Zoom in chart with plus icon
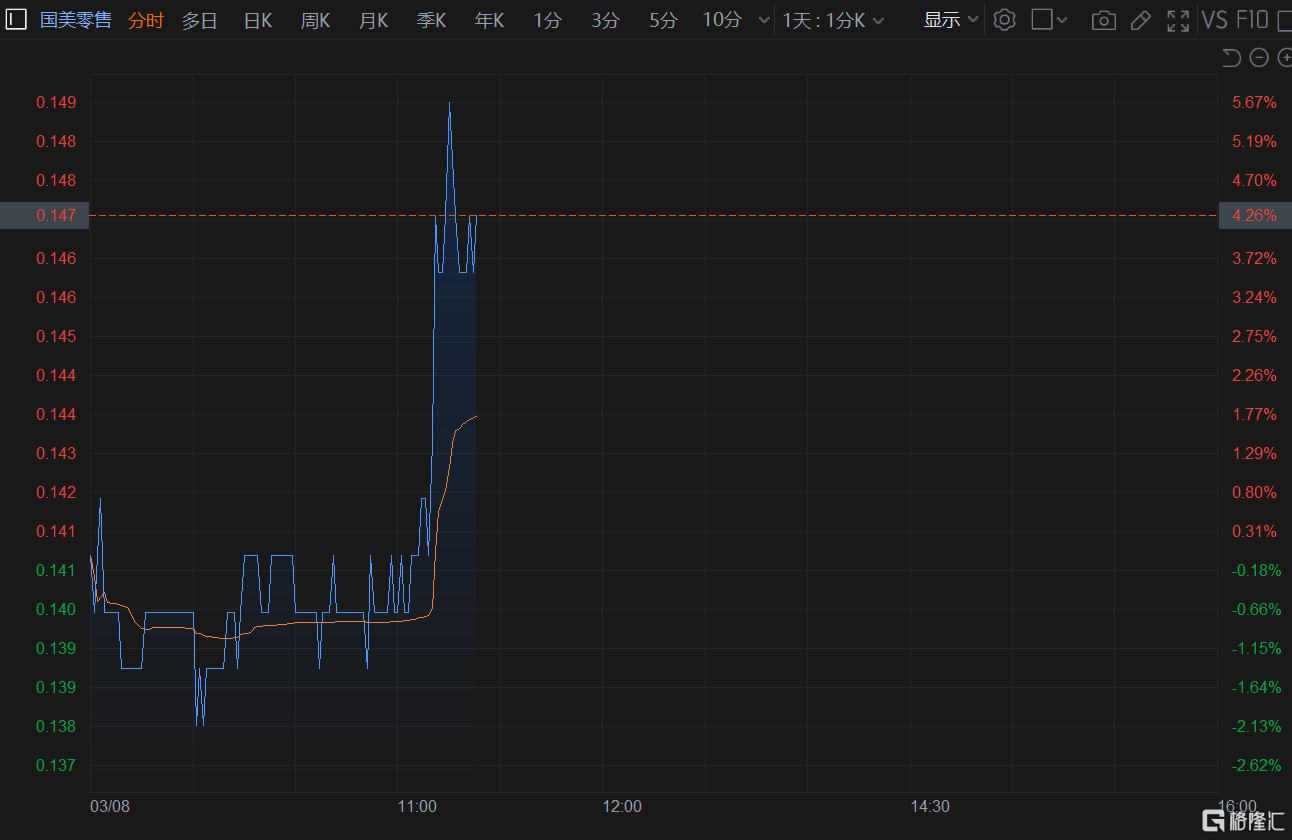This screenshot has height=840, width=1292. tap(1285, 58)
